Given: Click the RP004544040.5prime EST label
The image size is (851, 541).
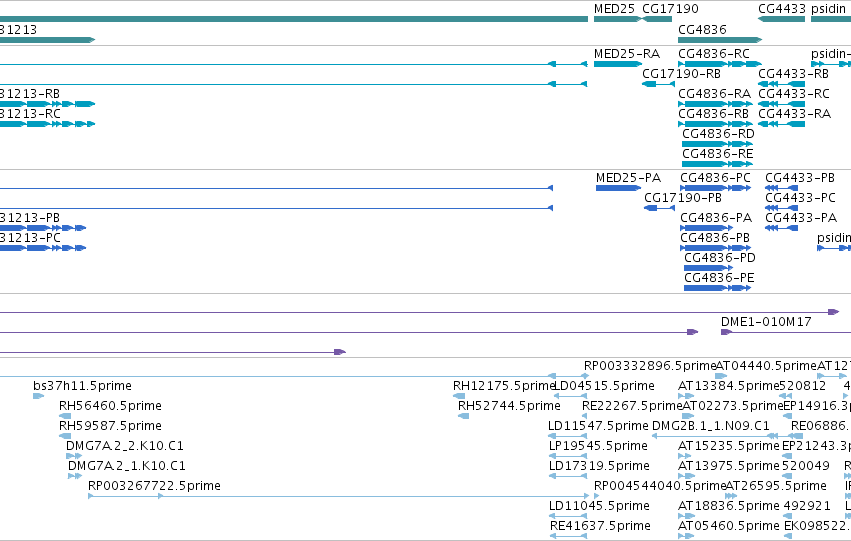Looking at the screenshot, I should pyautogui.click(x=660, y=486).
